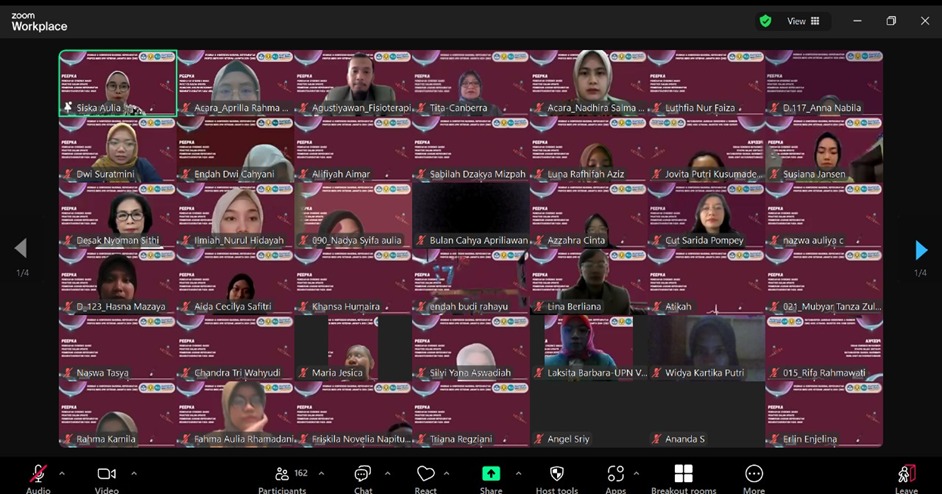Open the Chat panel
This screenshot has height=494, width=942.
(363, 474)
